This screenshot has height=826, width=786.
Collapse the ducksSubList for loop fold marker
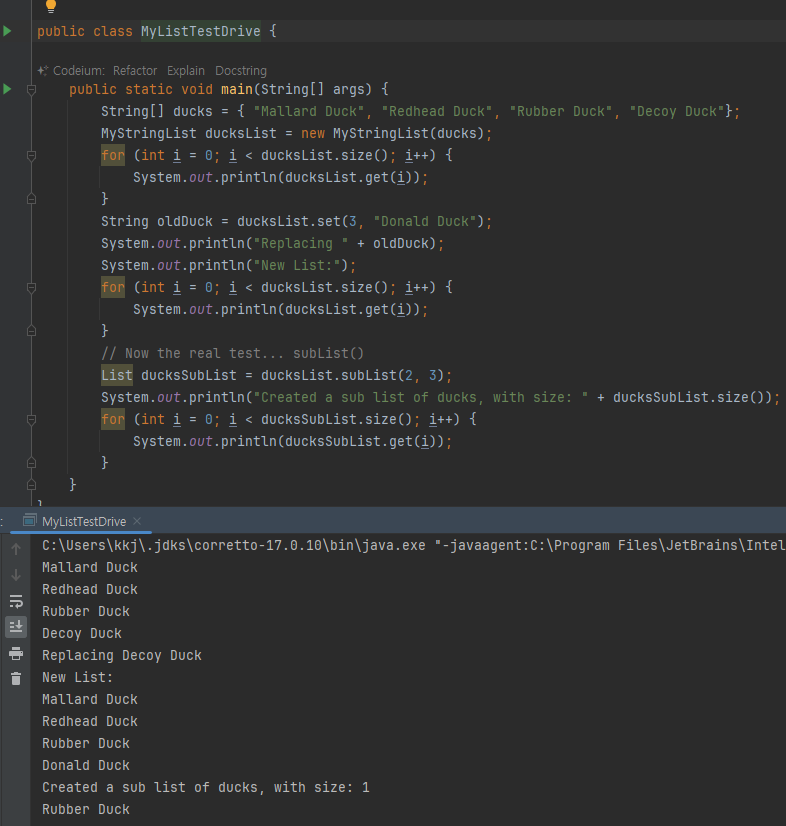[31, 420]
